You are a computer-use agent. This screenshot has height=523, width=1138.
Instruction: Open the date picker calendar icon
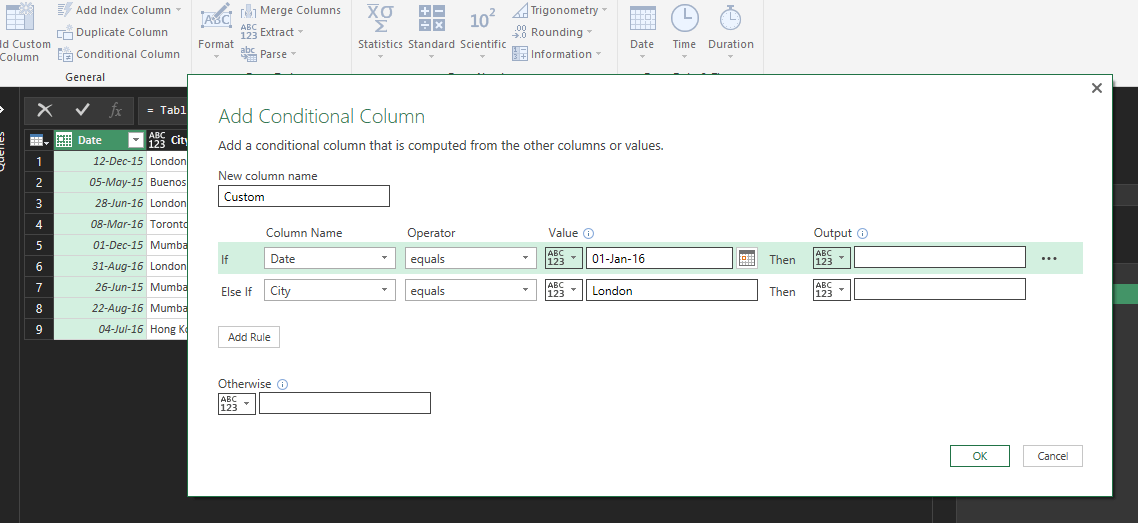tap(747, 258)
